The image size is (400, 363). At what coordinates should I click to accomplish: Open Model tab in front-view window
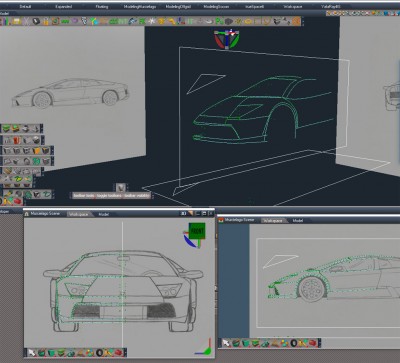[104, 214]
